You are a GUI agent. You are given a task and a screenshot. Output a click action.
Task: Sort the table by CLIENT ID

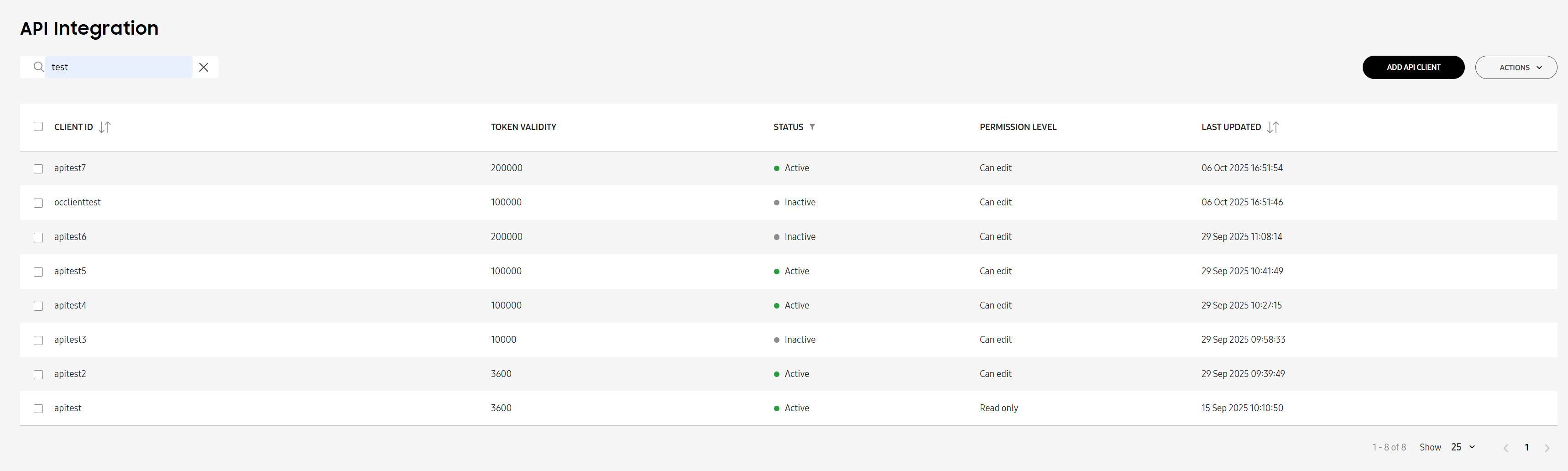[105, 127]
